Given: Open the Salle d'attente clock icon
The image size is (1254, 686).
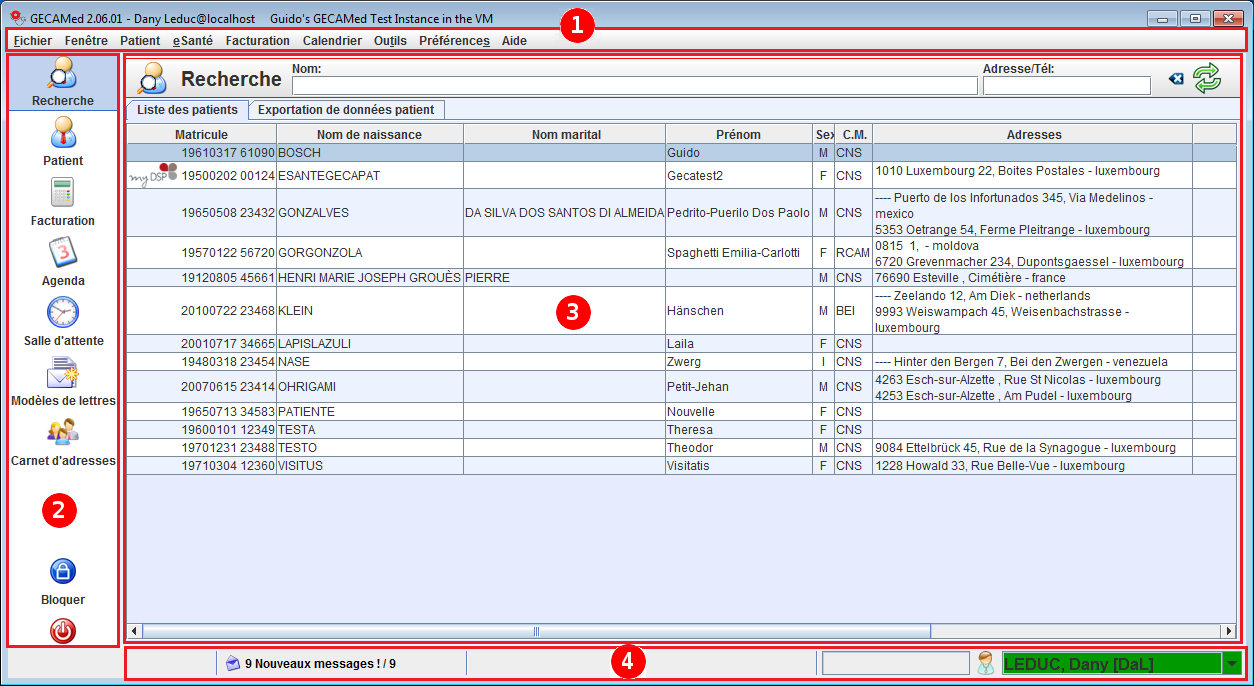Looking at the screenshot, I should 62,313.
